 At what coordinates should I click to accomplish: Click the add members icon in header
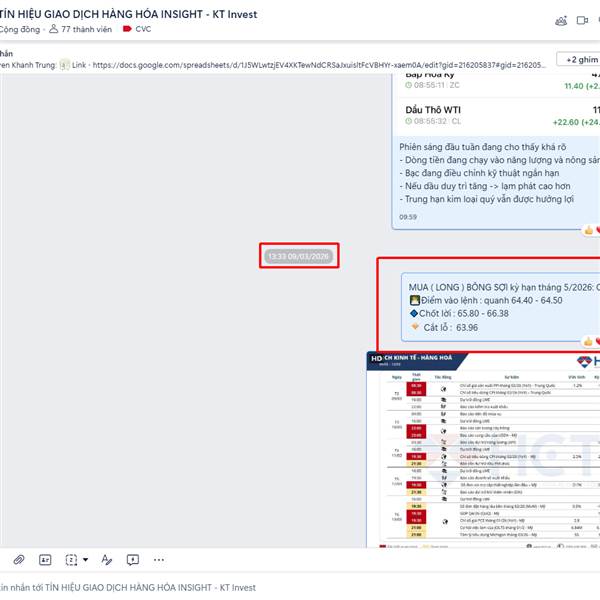(561, 21)
